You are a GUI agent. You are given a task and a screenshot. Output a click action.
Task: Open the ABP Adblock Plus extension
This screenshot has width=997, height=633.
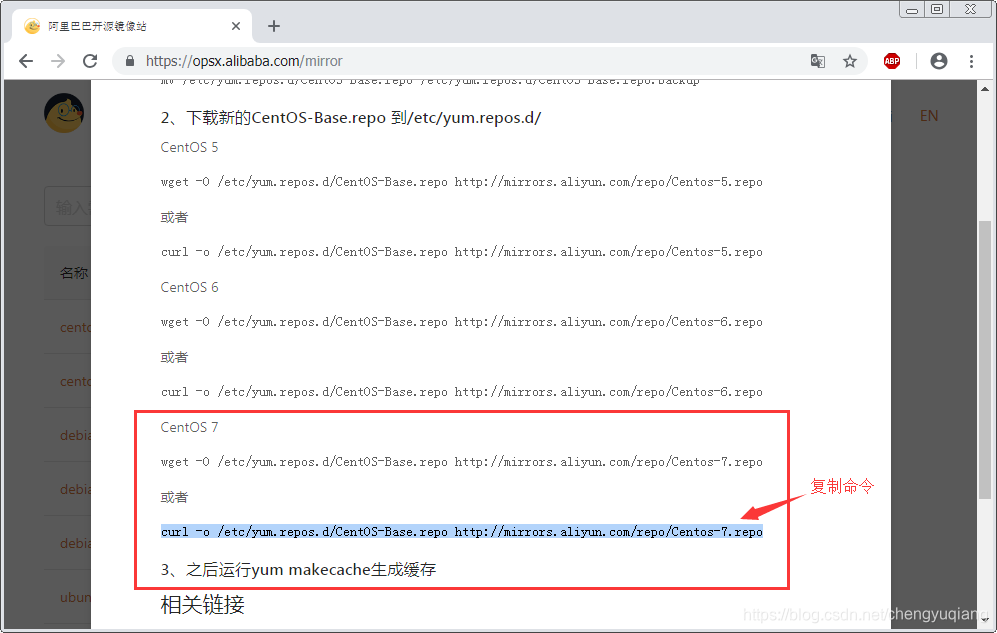point(892,61)
